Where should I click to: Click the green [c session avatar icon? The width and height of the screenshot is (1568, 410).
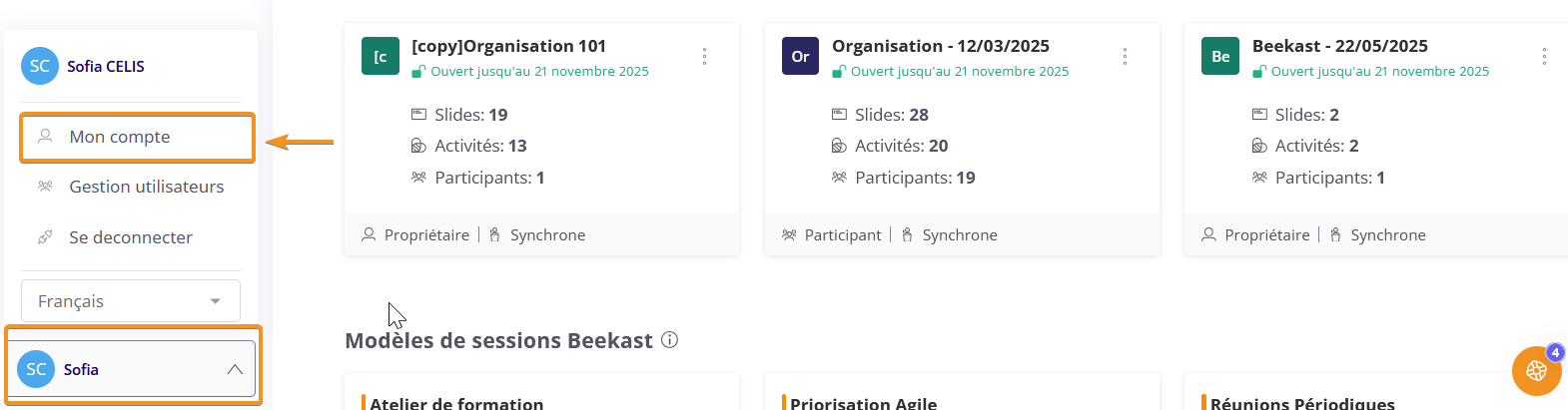[381, 57]
